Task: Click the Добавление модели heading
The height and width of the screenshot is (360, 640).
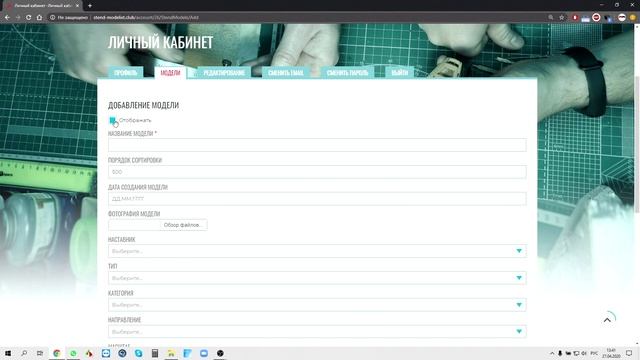Action: coord(143,105)
